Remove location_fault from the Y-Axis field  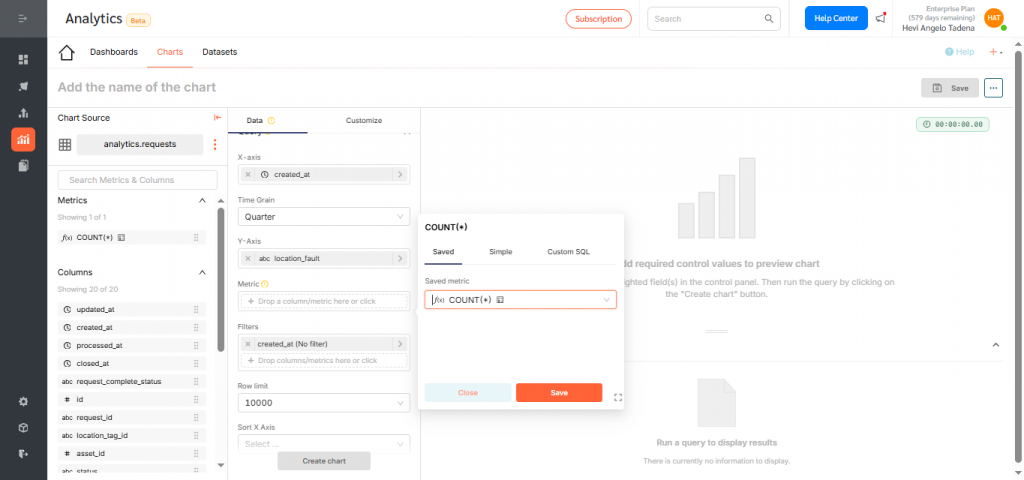pos(248,258)
